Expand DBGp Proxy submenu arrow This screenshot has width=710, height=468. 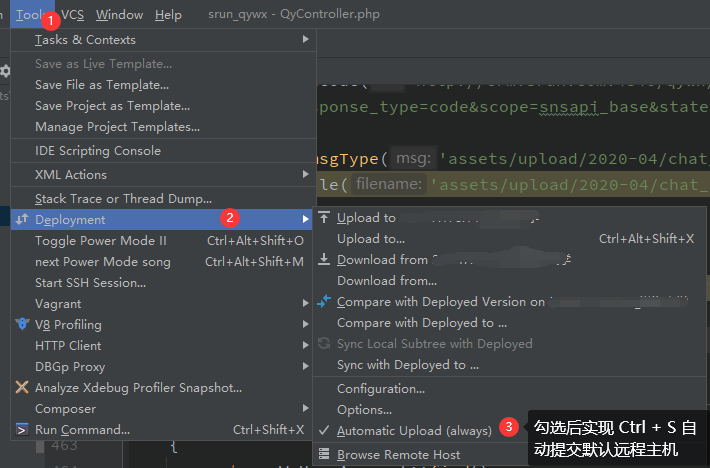coord(306,366)
